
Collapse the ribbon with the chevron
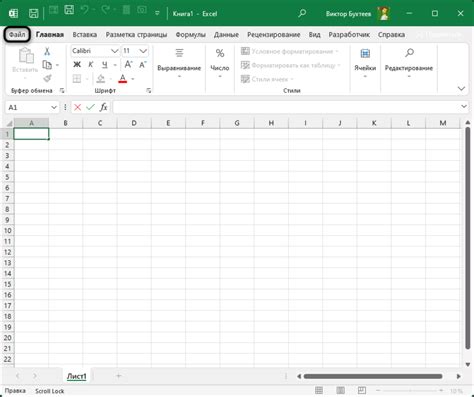461,89
